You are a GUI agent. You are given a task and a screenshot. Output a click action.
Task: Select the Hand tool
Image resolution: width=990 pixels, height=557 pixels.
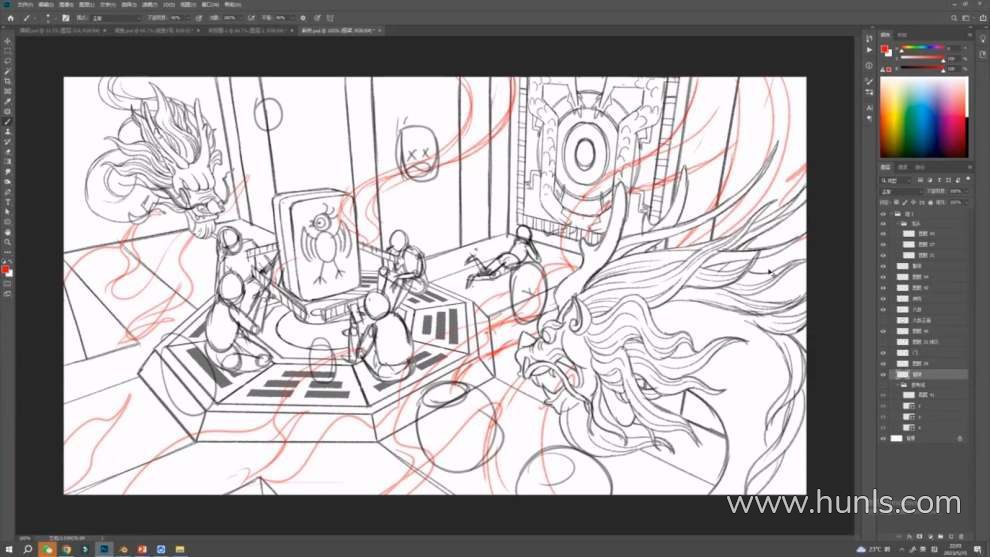tap(8, 232)
